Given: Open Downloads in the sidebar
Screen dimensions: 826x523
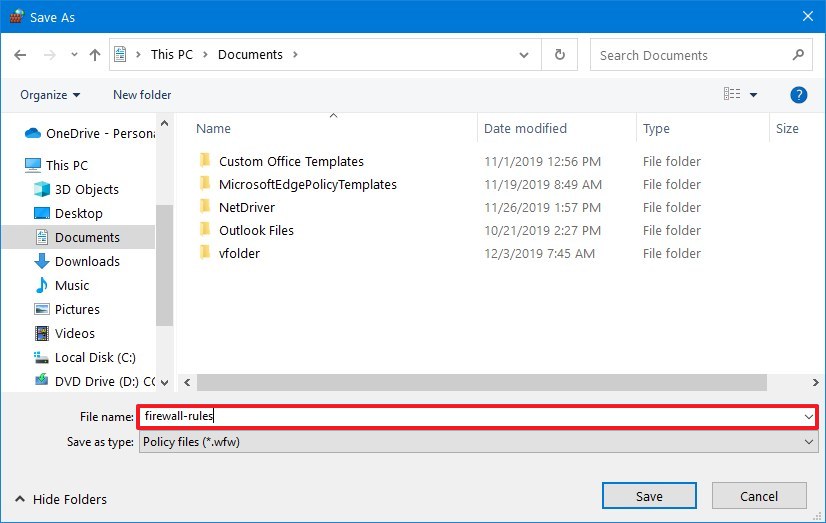Looking at the screenshot, I should tap(87, 261).
